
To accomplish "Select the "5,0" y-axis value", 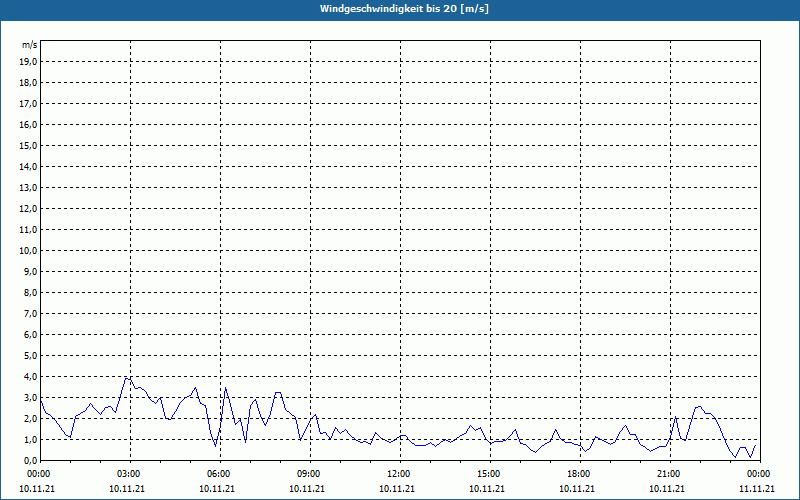I will tap(31, 356).
